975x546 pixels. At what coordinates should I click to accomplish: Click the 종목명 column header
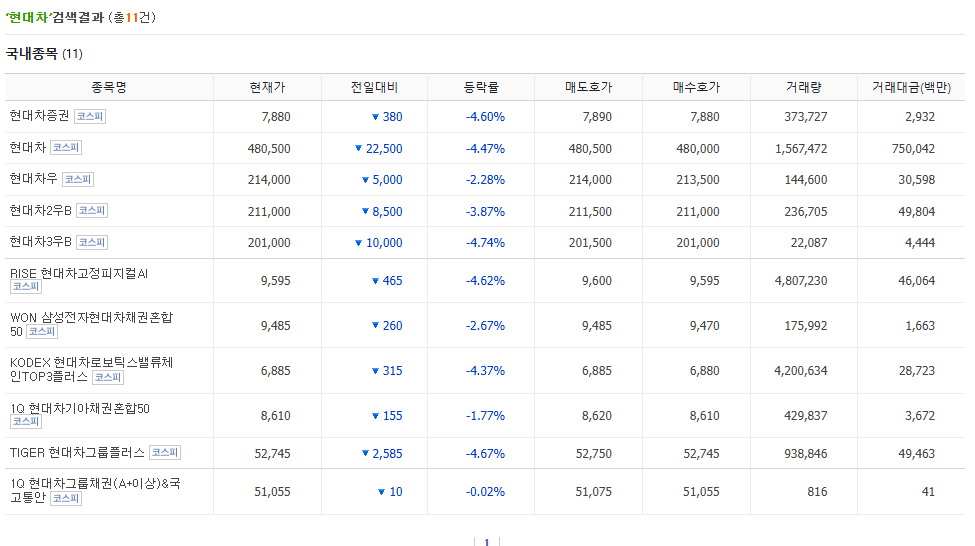(109, 87)
